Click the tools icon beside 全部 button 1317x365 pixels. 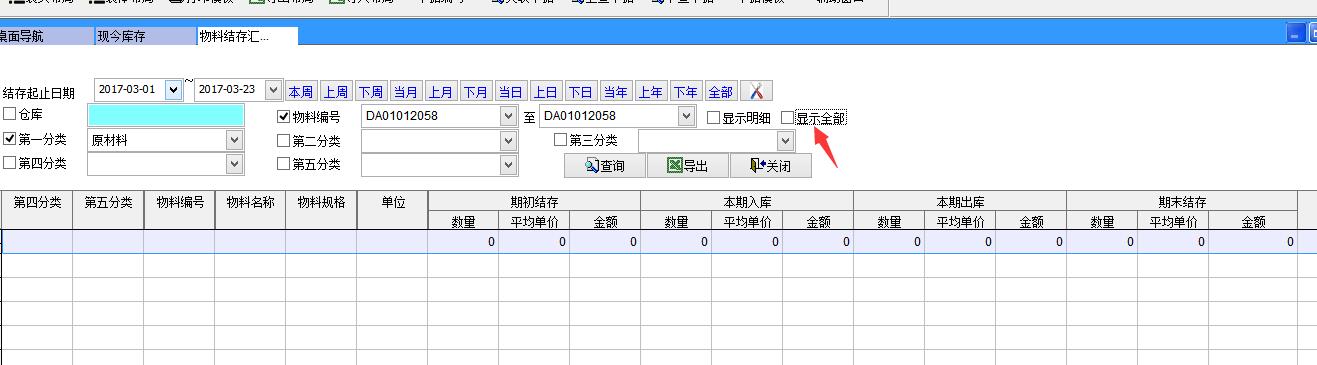[x=756, y=91]
